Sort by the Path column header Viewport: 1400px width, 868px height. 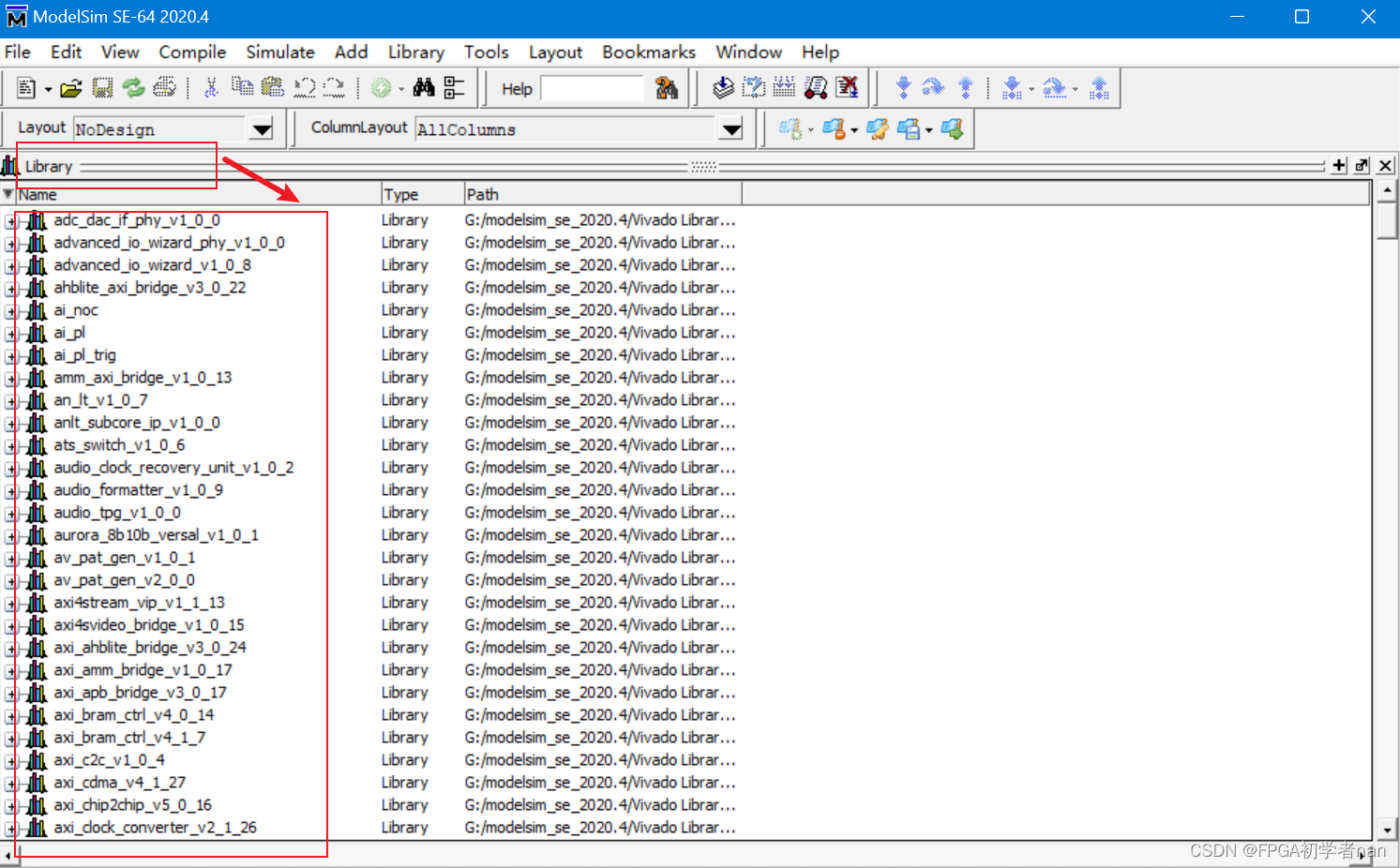coord(603,195)
